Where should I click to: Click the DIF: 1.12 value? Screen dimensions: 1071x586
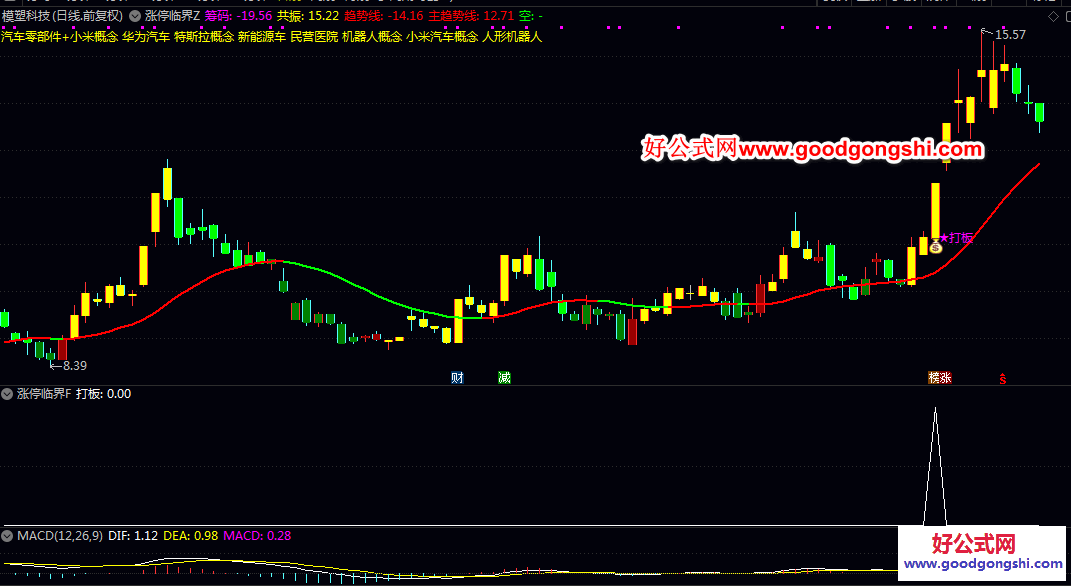pyautogui.click(x=133, y=536)
